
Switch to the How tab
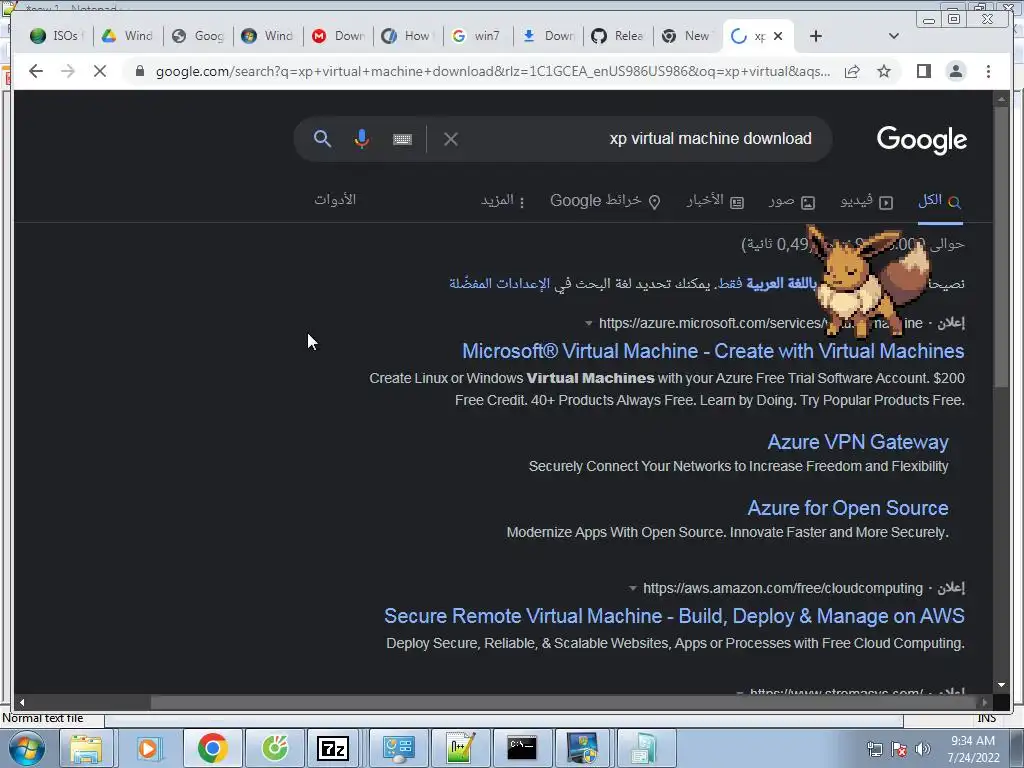[x=407, y=36]
